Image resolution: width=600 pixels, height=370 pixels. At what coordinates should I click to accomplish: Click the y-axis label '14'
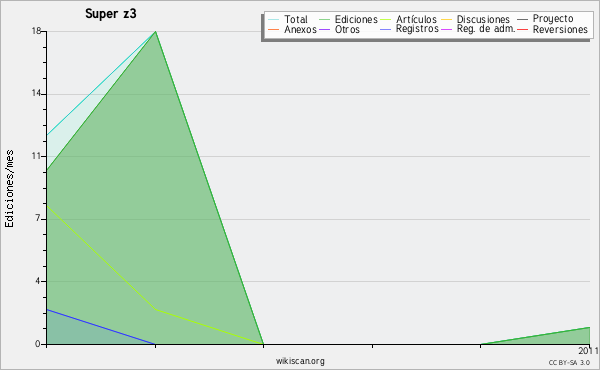[36, 93]
